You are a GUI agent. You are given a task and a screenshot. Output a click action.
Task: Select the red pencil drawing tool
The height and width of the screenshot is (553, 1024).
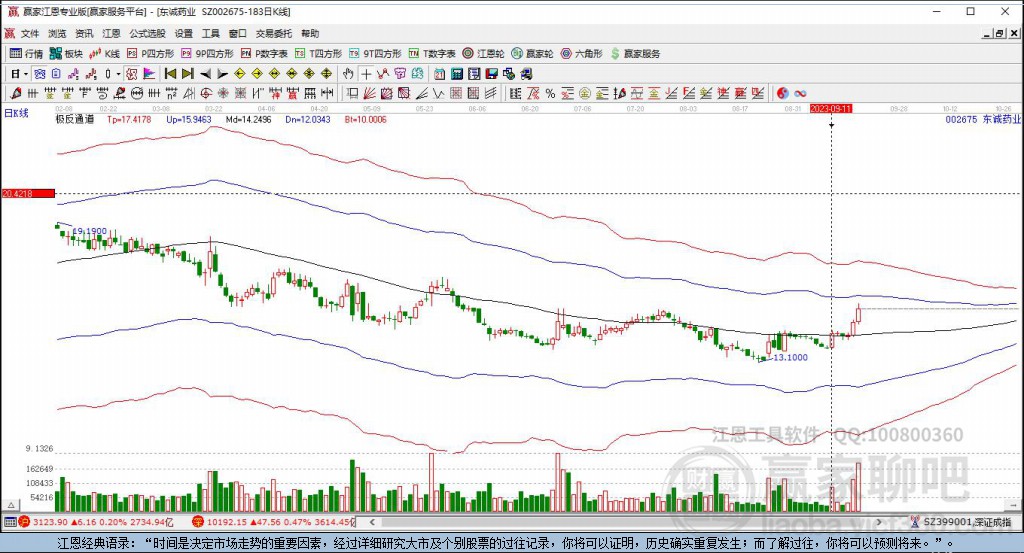coord(16,93)
